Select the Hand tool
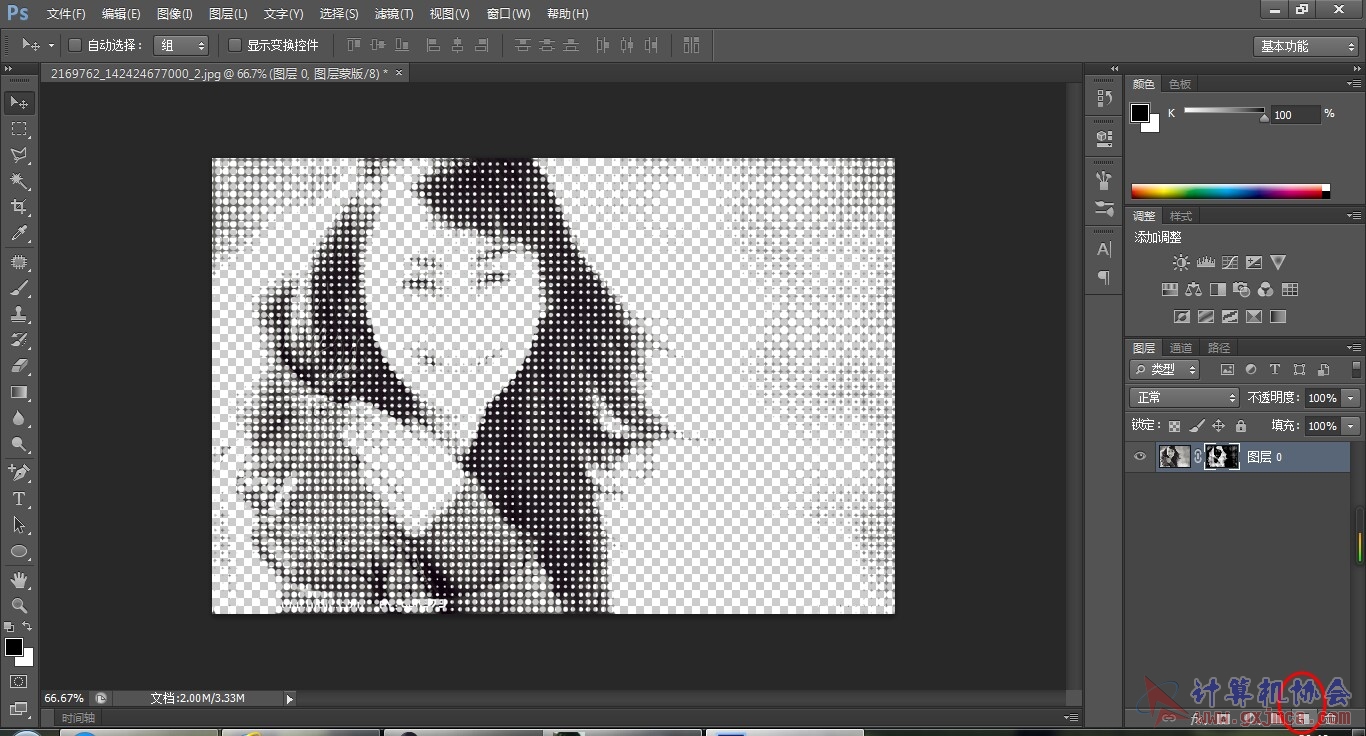Screen dimensions: 1366x736 click(19, 579)
